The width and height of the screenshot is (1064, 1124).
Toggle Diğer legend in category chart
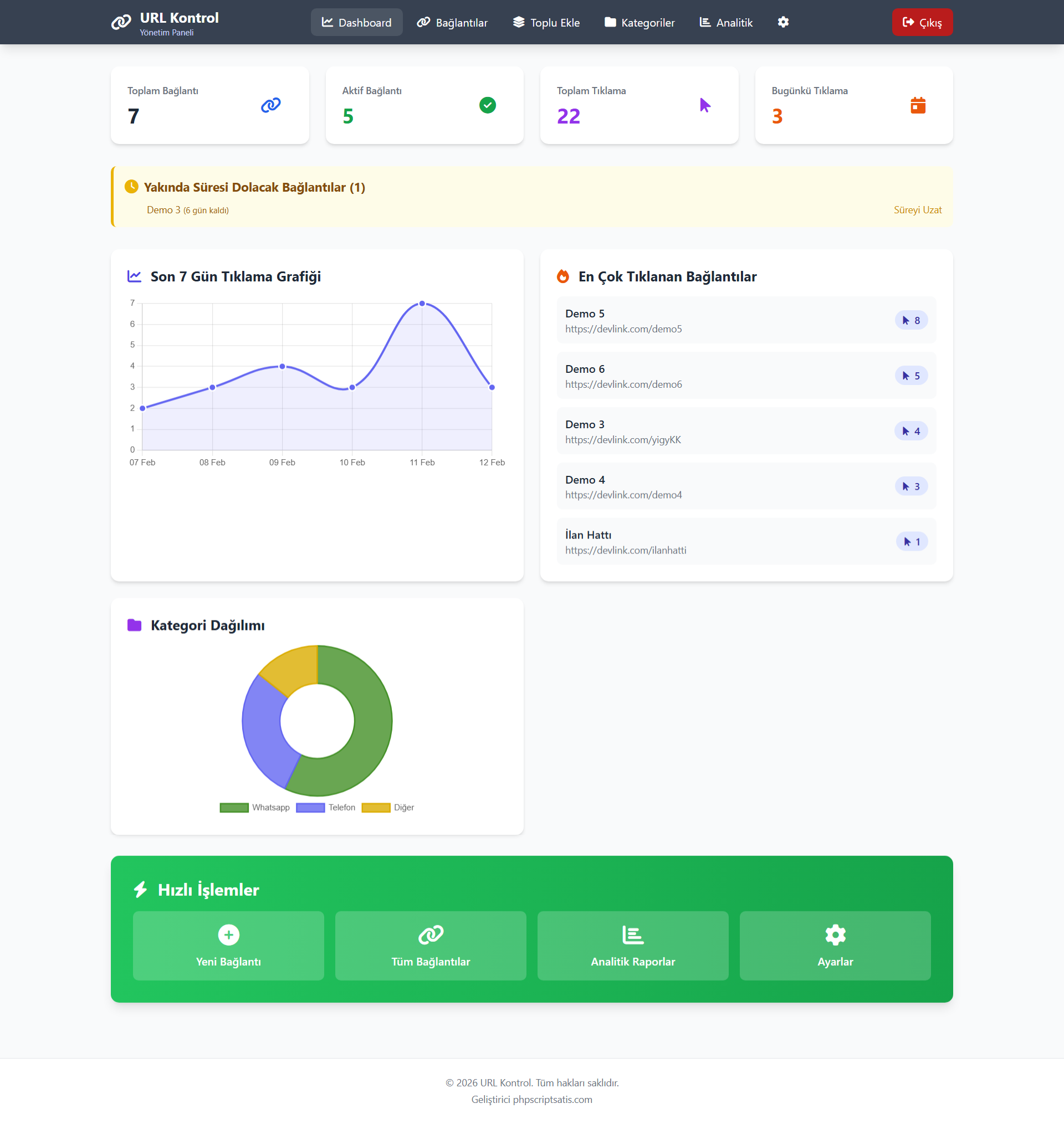(x=388, y=807)
